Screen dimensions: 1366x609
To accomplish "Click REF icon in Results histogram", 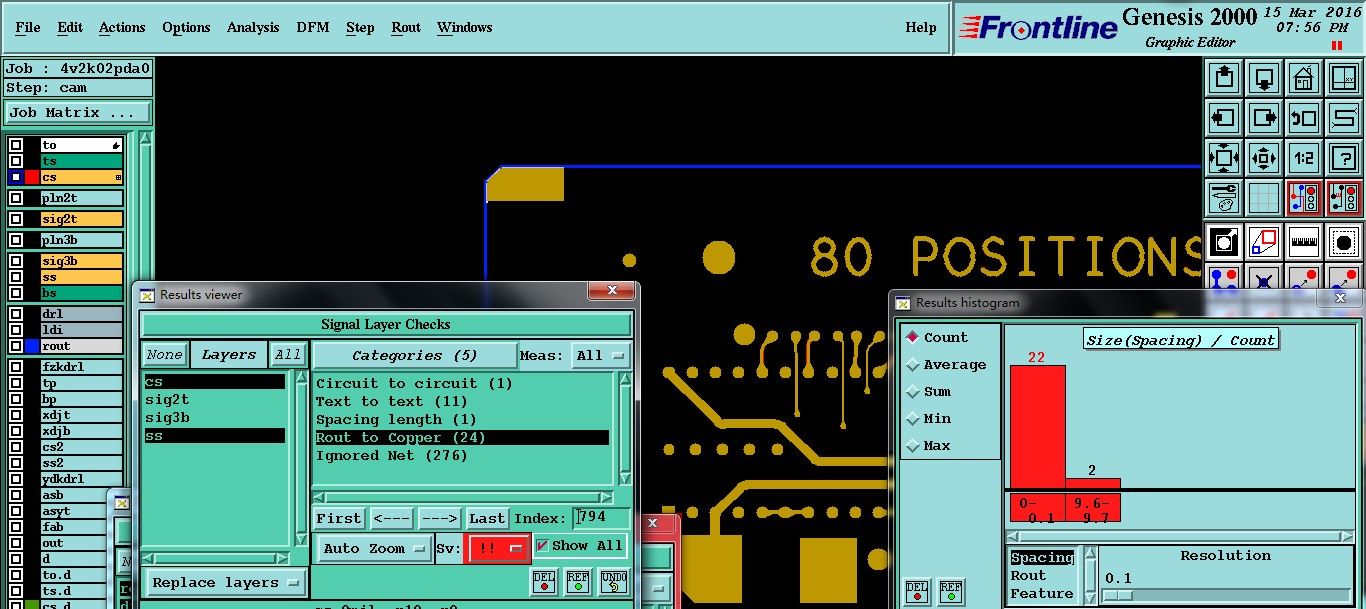I will point(951,591).
